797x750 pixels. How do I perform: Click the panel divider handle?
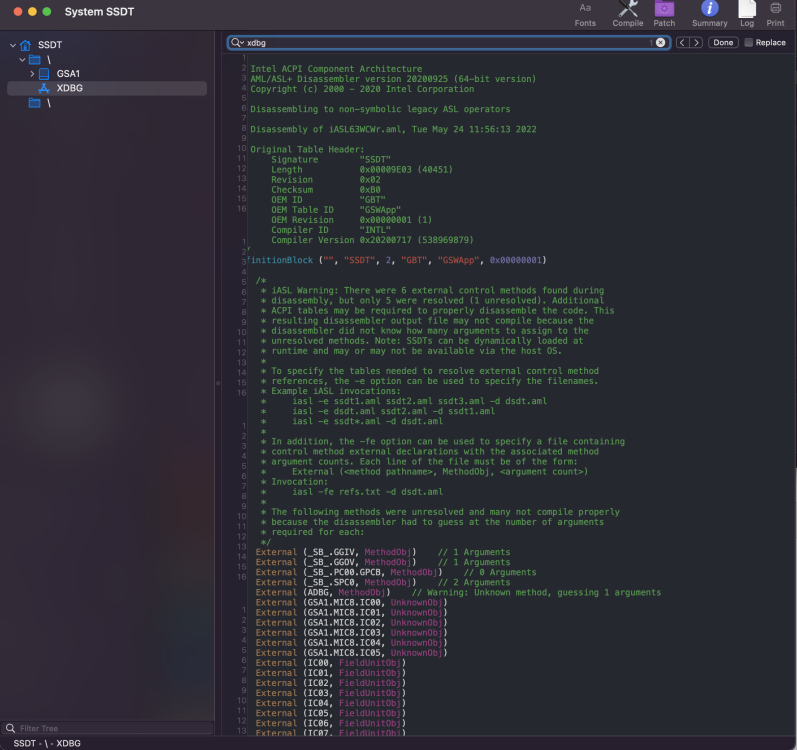218,383
